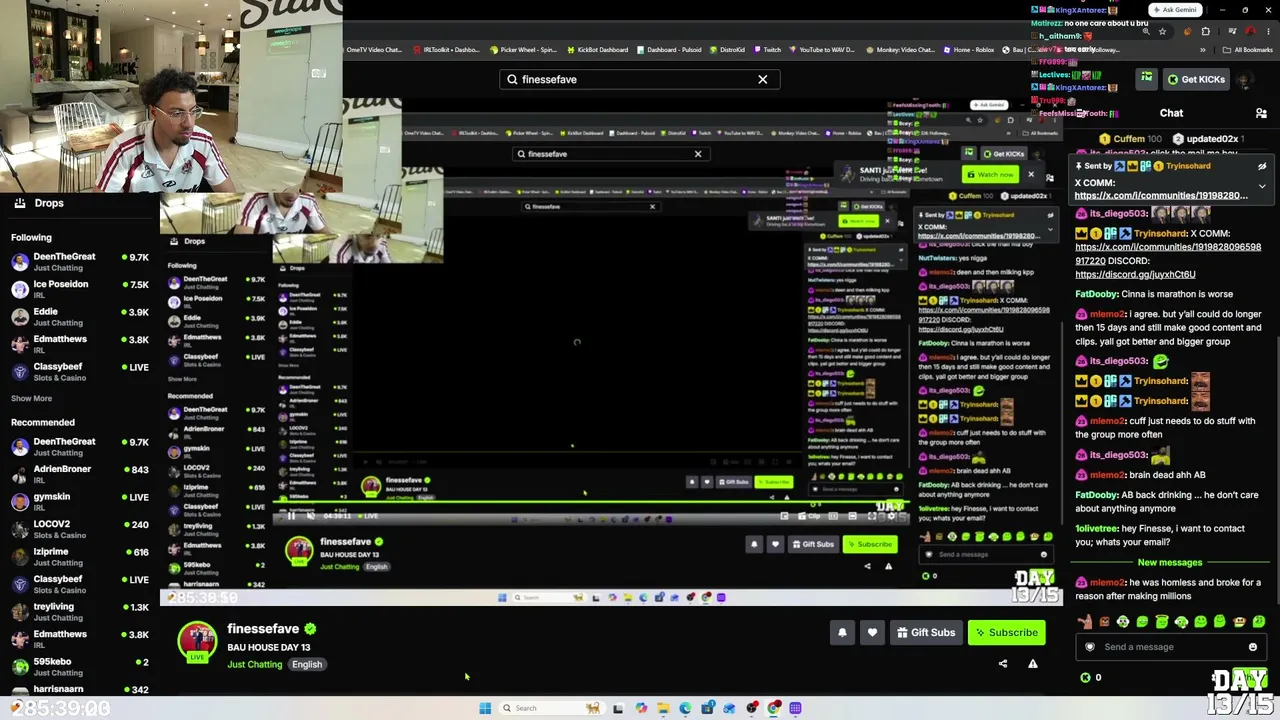Follow the channel with the heart button
This screenshot has height=720, width=1280.
(x=872, y=632)
